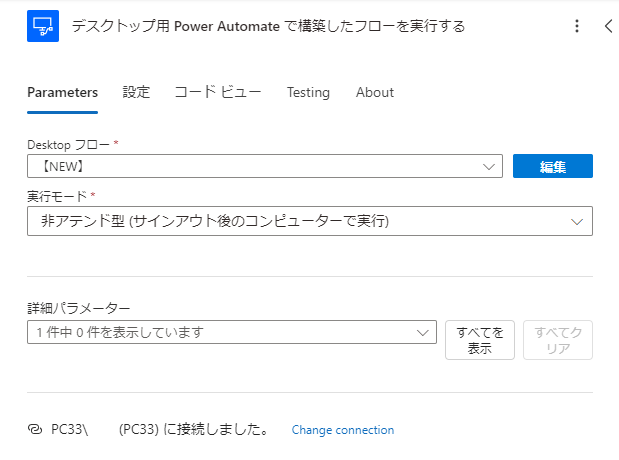
Task: Click the connection link icon
Action: coord(34,430)
